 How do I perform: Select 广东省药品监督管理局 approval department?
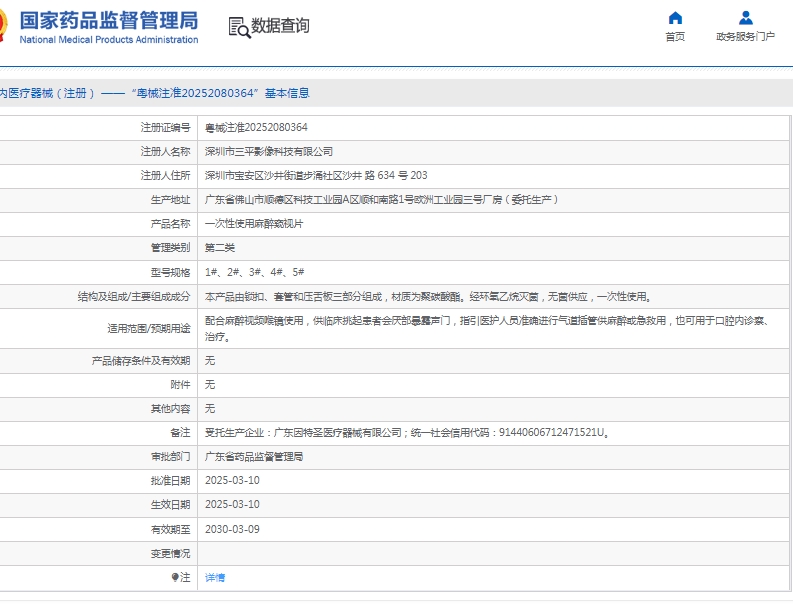(254, 457)
